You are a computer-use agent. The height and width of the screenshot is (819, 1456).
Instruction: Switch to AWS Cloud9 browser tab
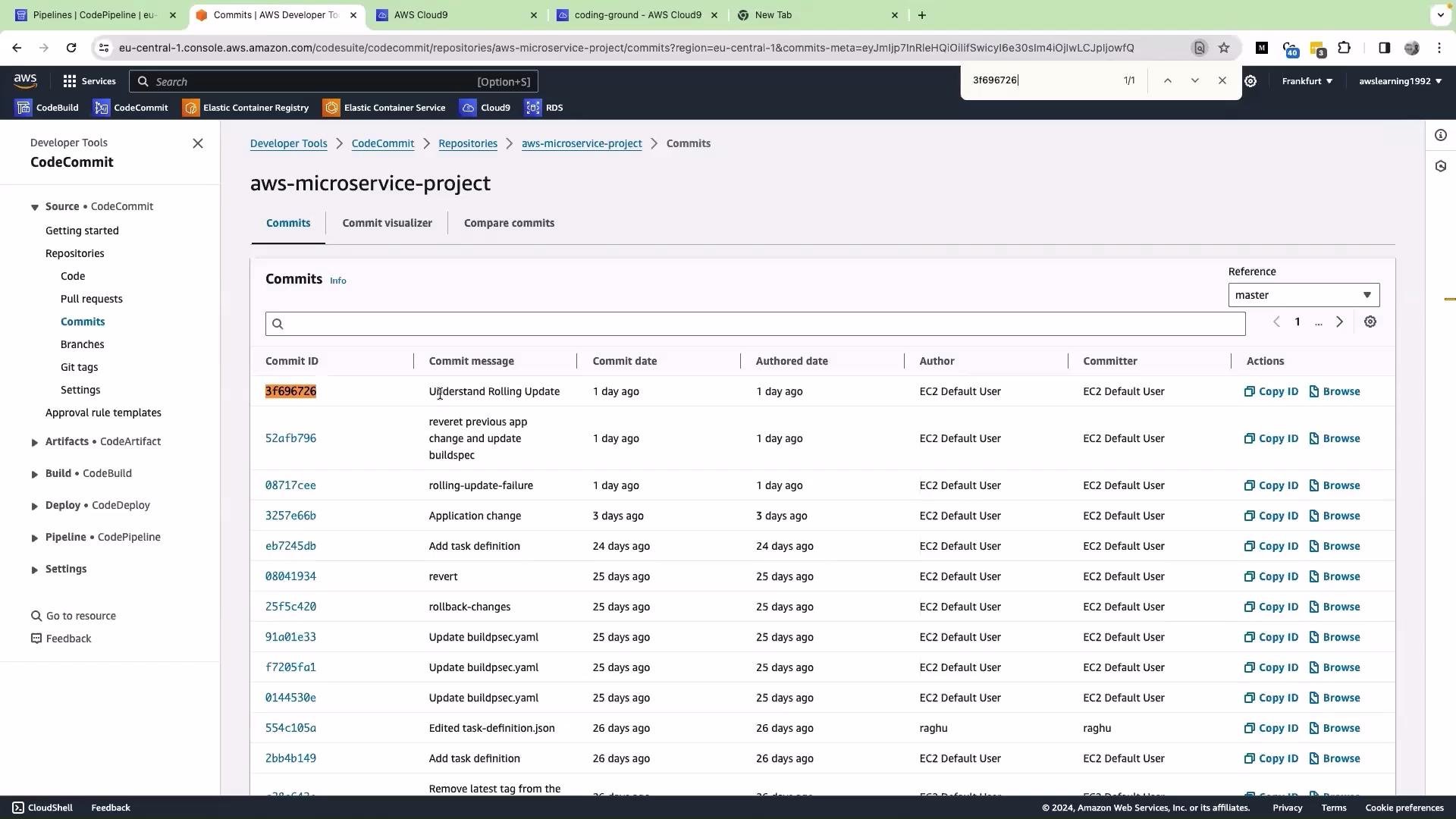coord(457,15)
